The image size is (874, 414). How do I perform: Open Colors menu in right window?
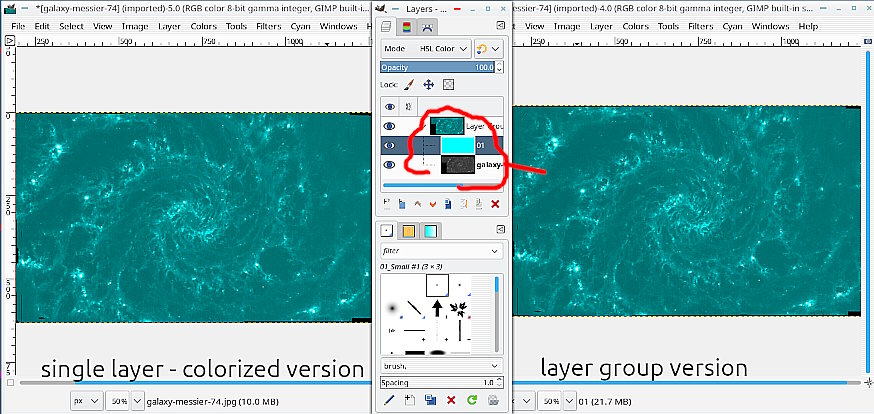click(x=635, y=26)
